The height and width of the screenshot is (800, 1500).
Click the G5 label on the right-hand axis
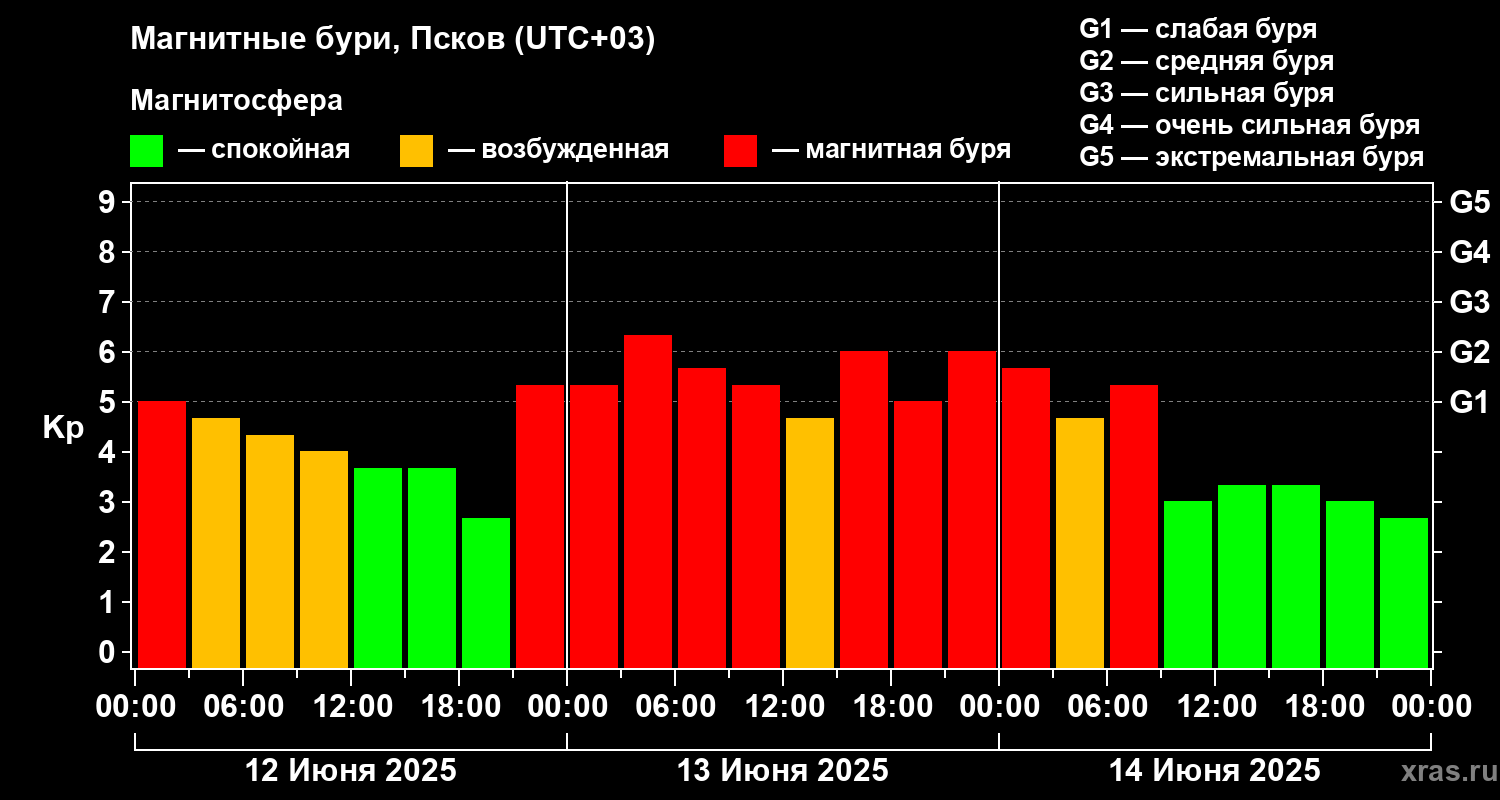pos(1469,202)
